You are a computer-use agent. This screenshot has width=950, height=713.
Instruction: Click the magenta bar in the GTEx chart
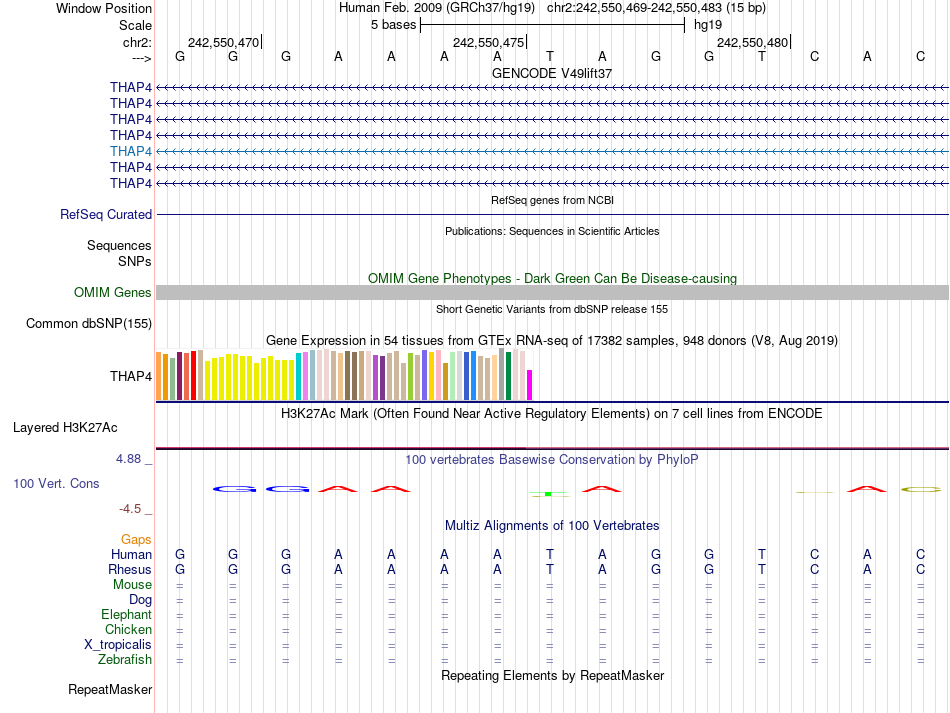click(x=530, y=385)
